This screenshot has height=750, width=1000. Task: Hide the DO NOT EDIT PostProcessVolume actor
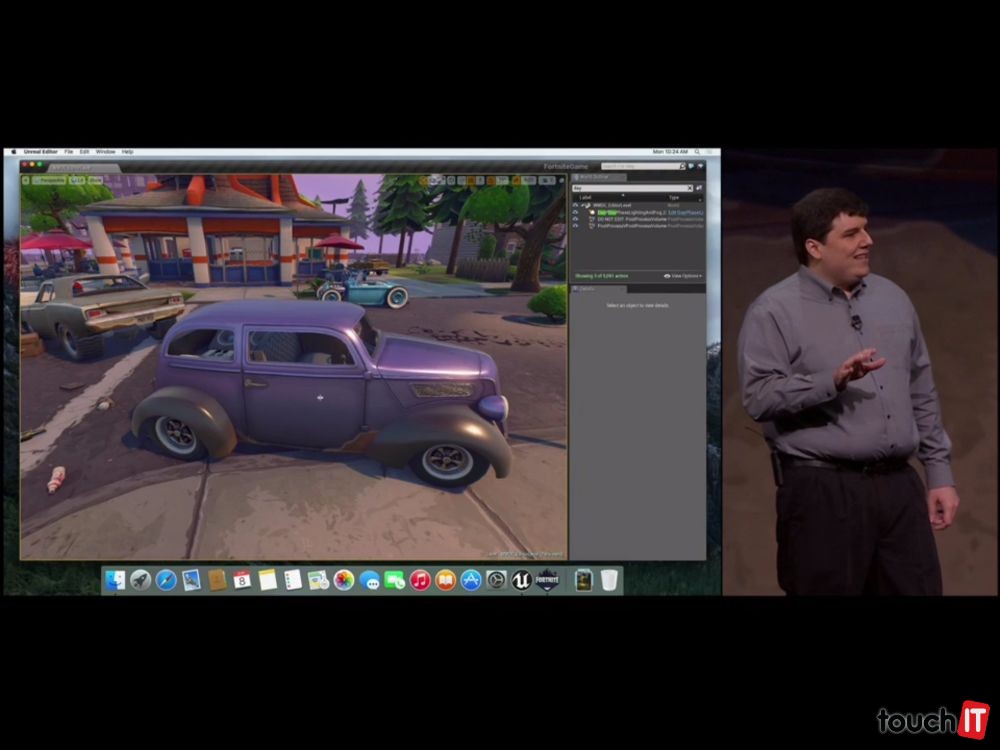pyautogui.click(x=575, y=219)
